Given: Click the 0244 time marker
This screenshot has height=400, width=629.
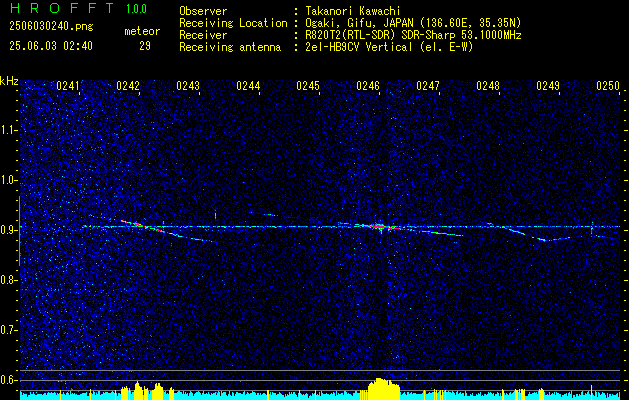Looking at the screenshot, I should (248, 86).
